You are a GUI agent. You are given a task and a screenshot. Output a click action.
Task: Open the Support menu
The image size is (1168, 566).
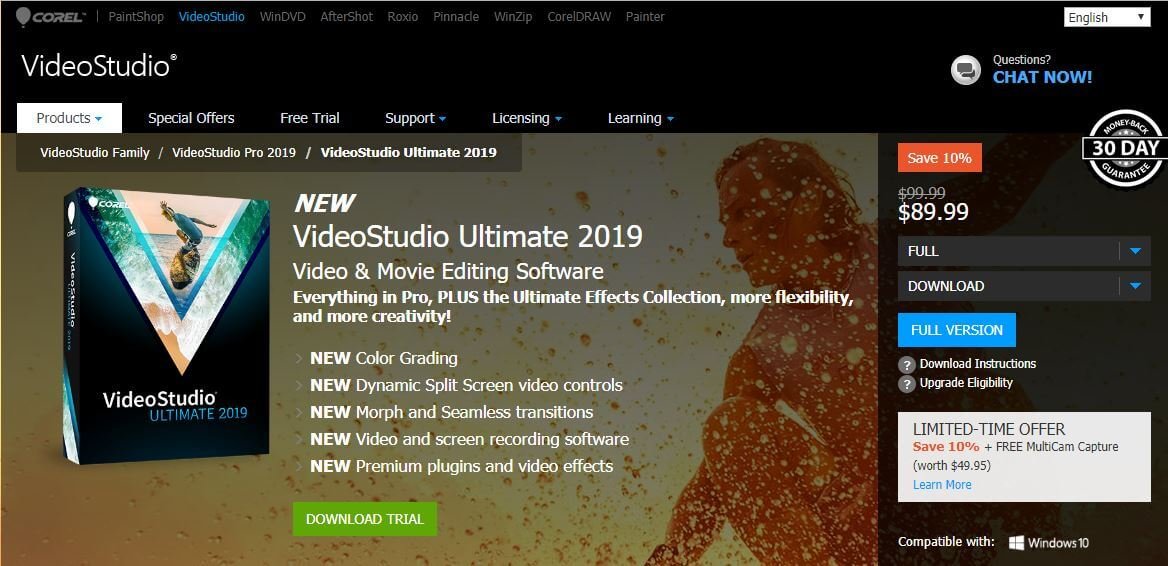click(x=416, y=118)
